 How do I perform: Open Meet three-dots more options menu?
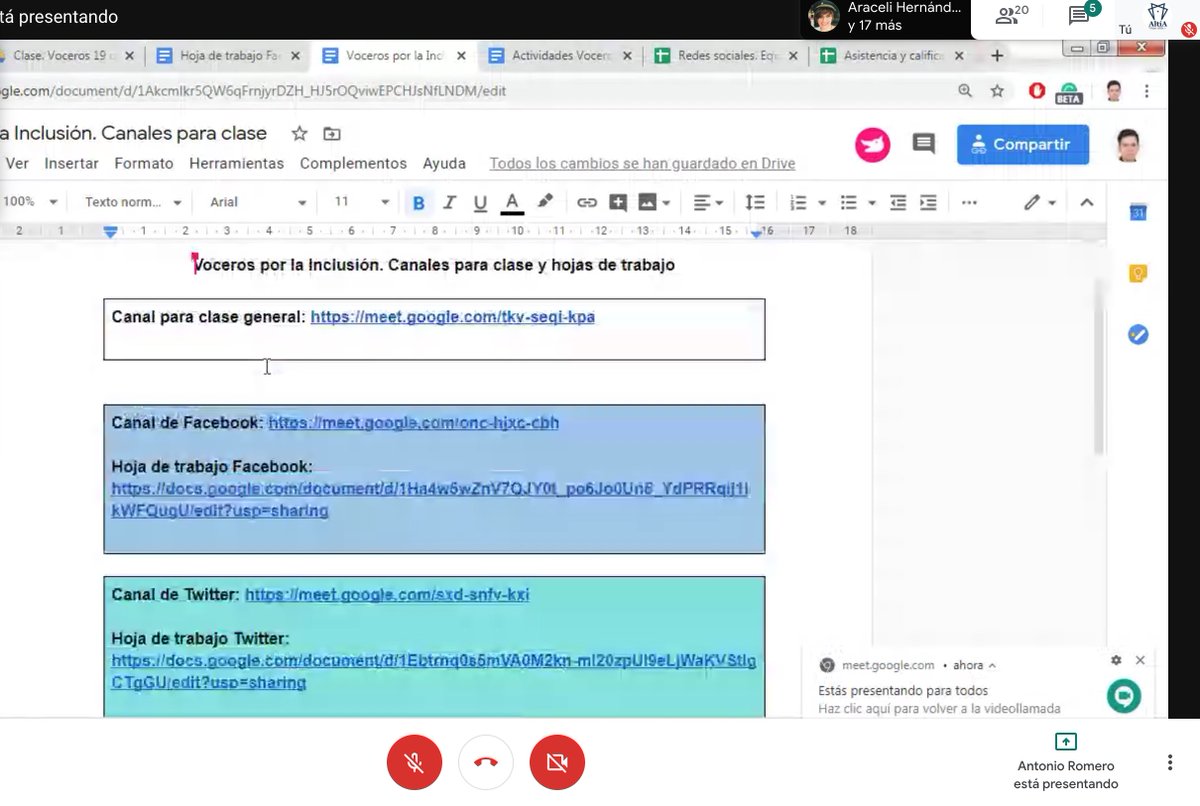click(1170, 763)
